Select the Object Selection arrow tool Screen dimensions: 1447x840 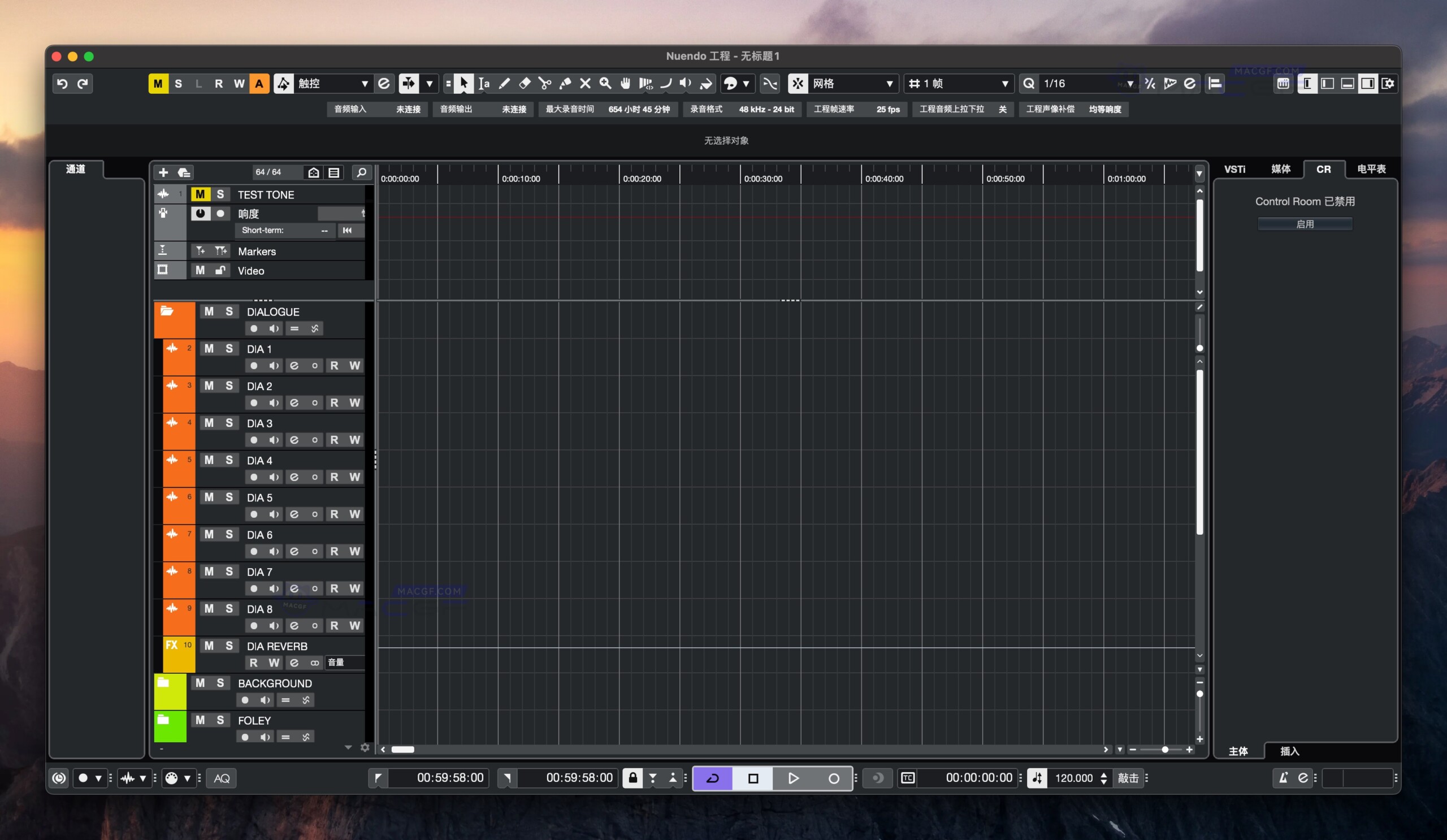click(x=463, y=83)
